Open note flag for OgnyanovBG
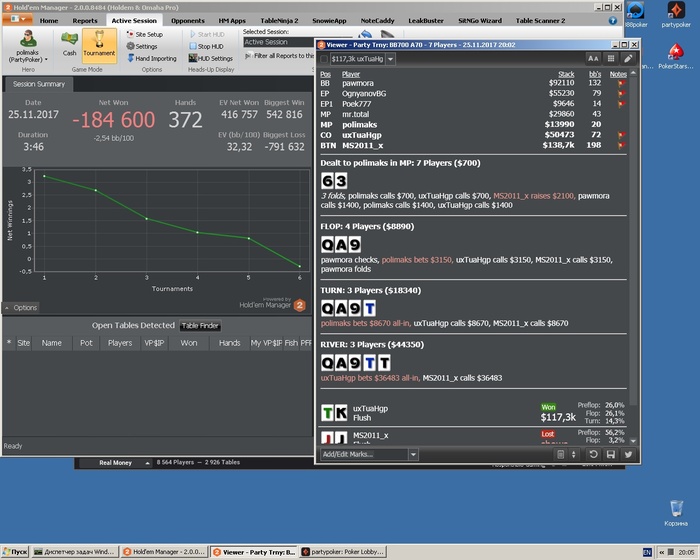Viewport: 700px width, 560px height. 621,93
